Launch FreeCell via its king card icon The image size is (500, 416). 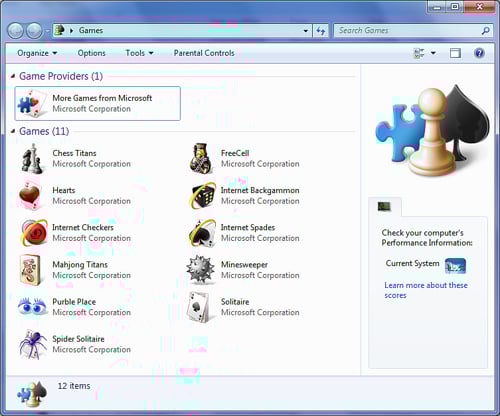[x=201, y=159]
